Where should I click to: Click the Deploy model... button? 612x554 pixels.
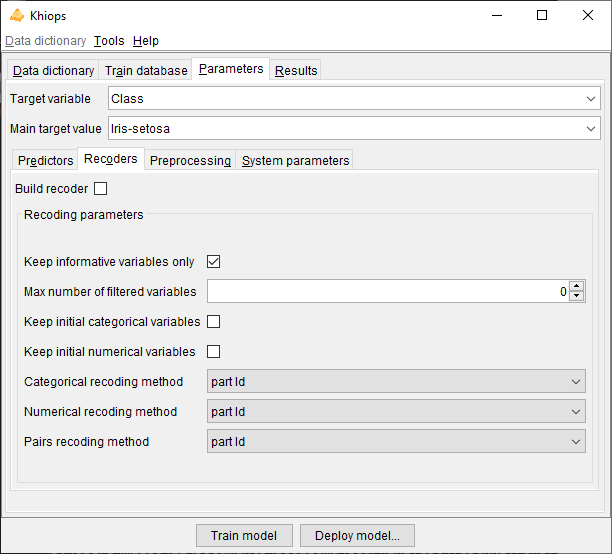357,536
